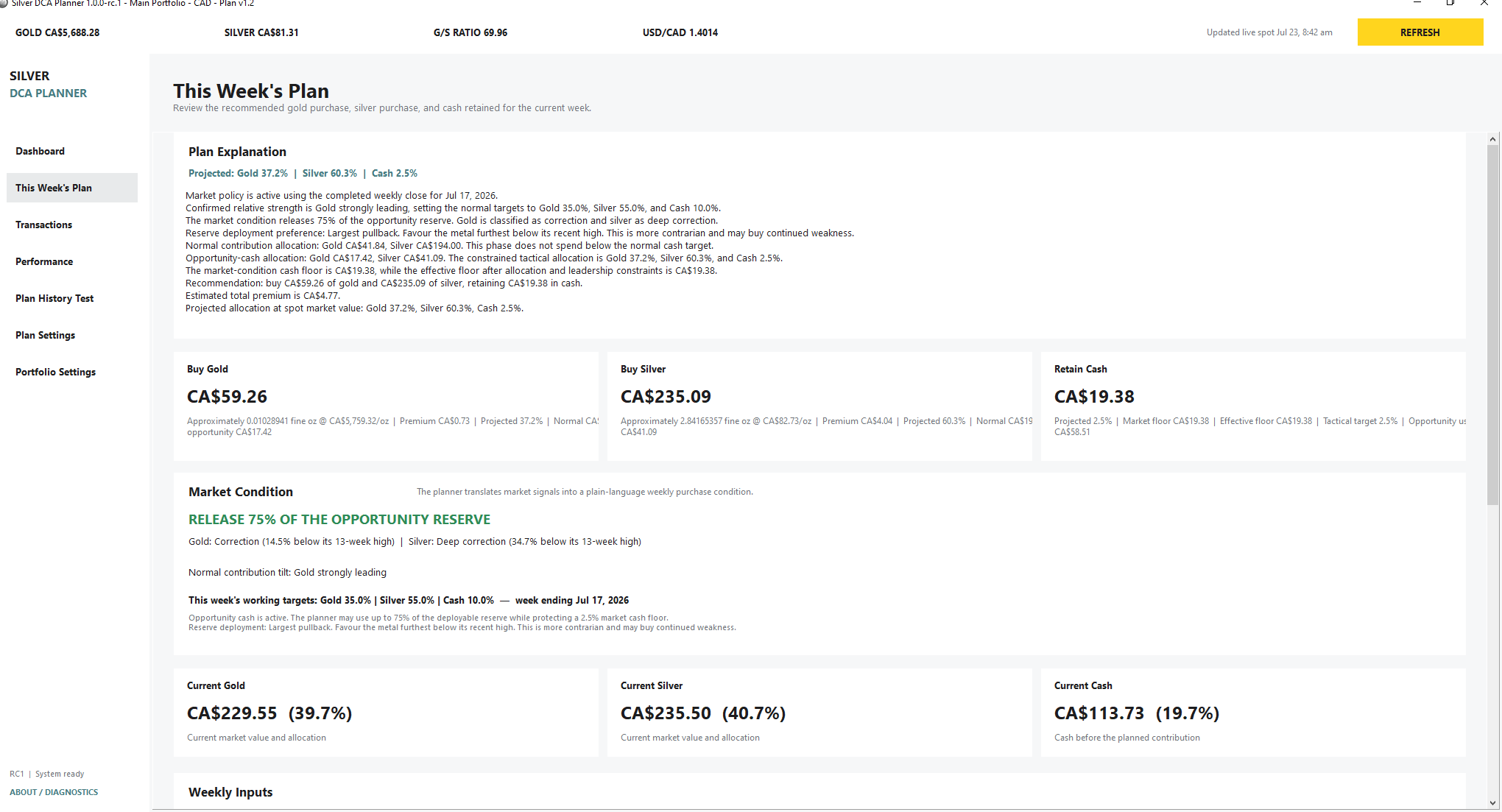Screen dimensions: 1502x812
Task: Click the yellow Refresh button
Action: [x=1420, y=32]
